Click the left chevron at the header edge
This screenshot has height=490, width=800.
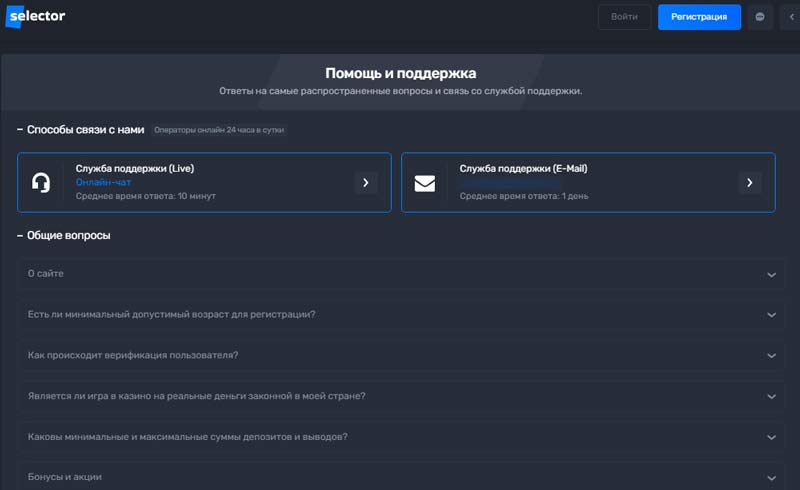point(791,17)
